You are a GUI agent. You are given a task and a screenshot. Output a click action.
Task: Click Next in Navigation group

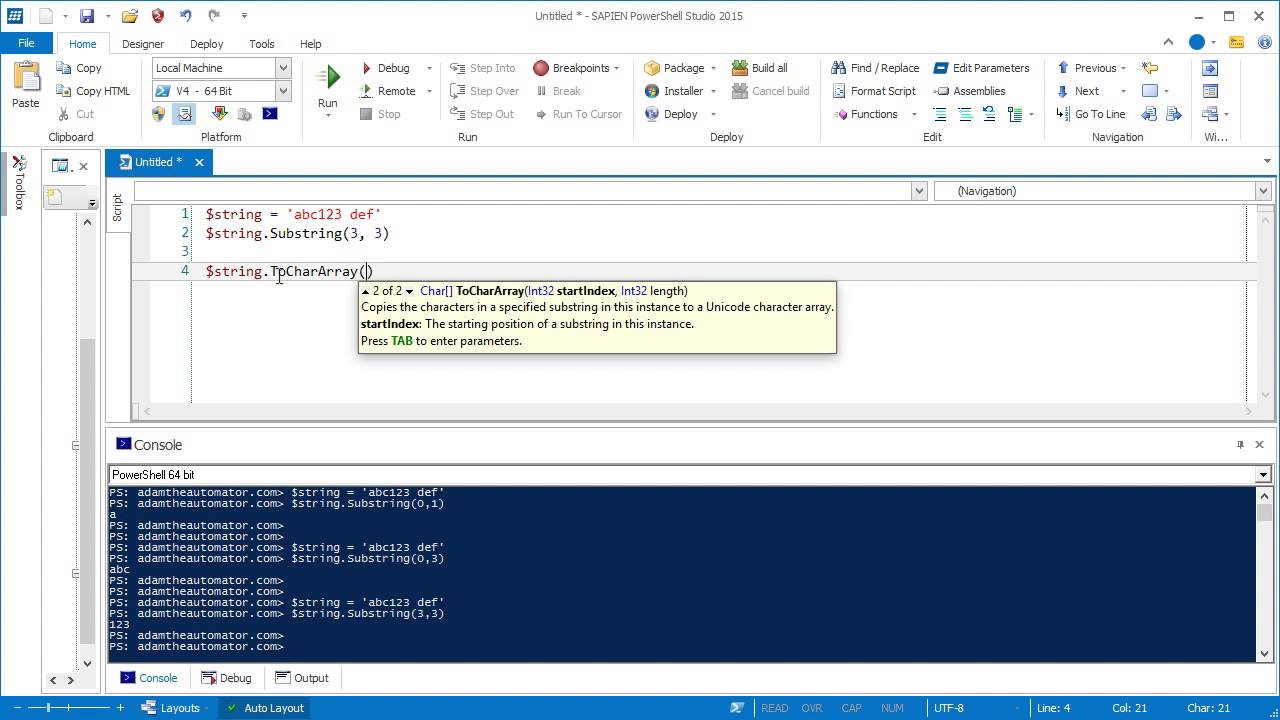[1077, 91]
